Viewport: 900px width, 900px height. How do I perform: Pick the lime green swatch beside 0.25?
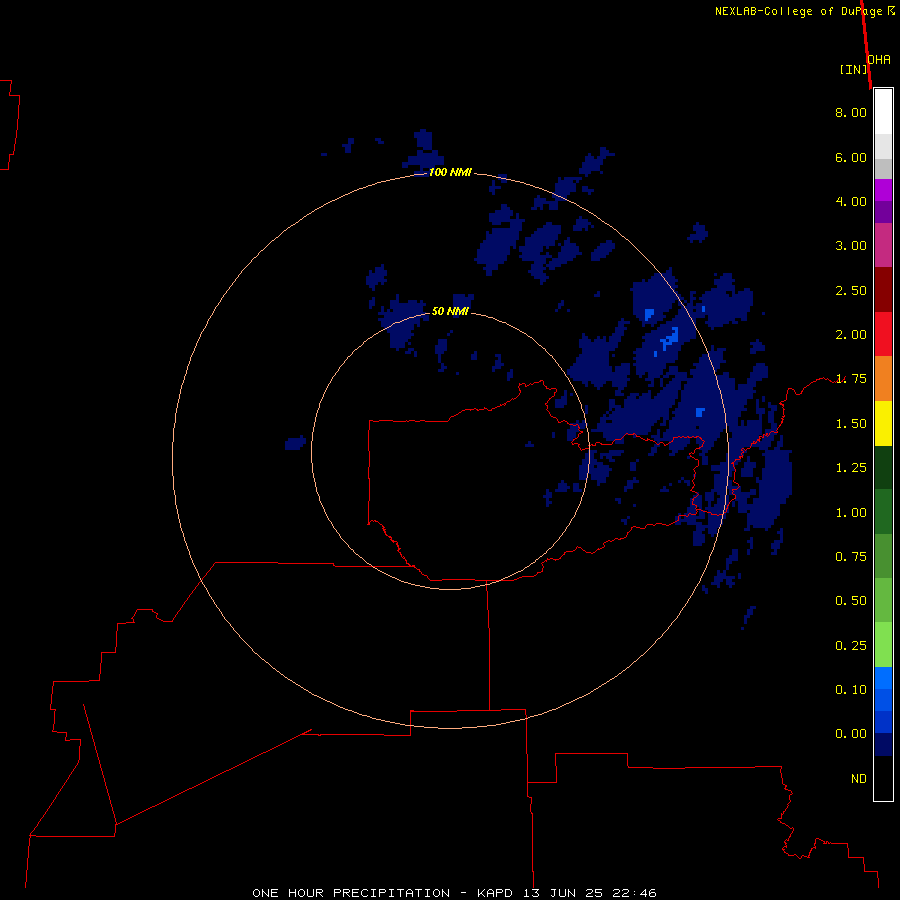[883, 645]
